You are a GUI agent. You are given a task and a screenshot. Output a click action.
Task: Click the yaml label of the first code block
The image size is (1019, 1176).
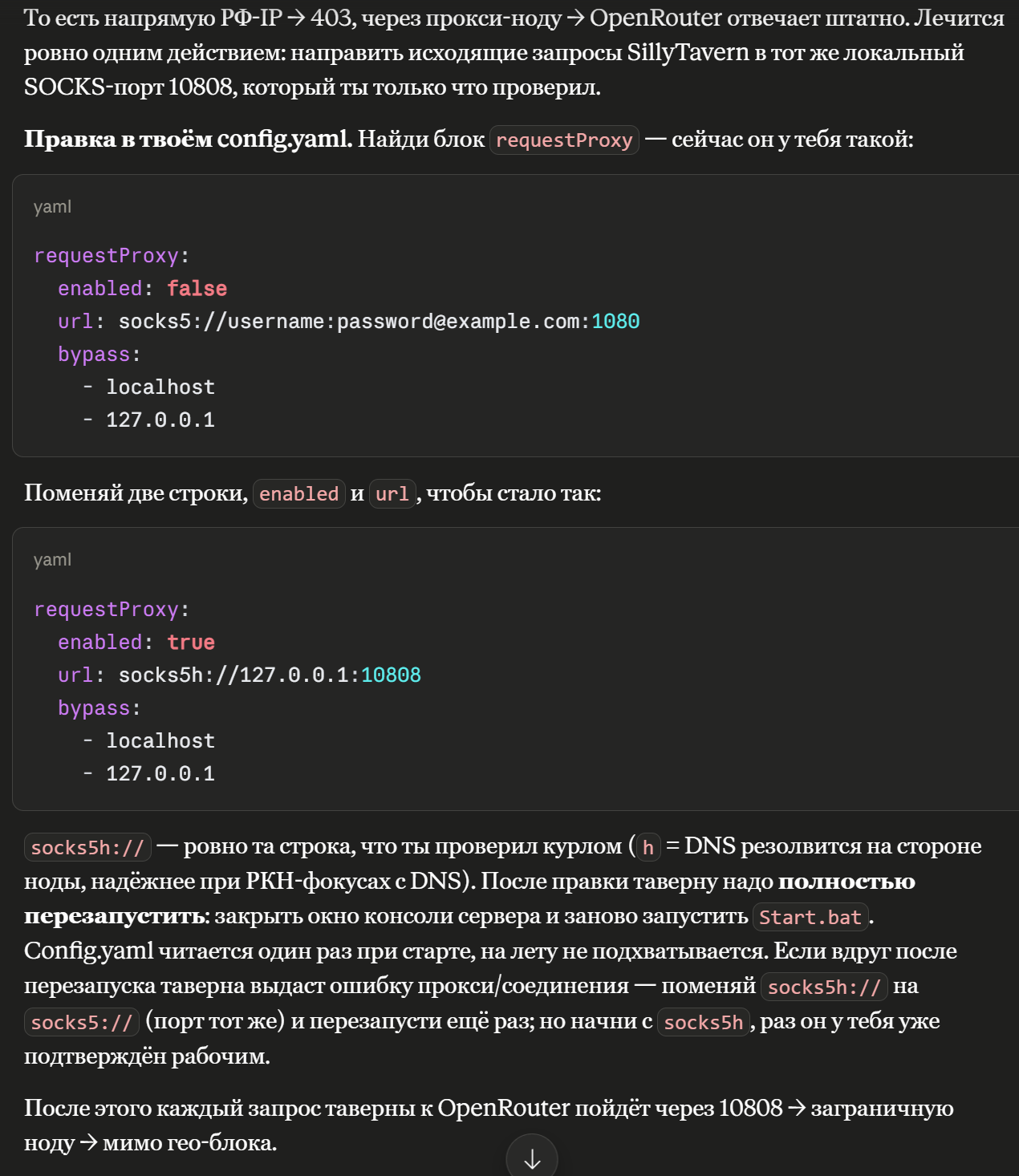coord(52,207)
